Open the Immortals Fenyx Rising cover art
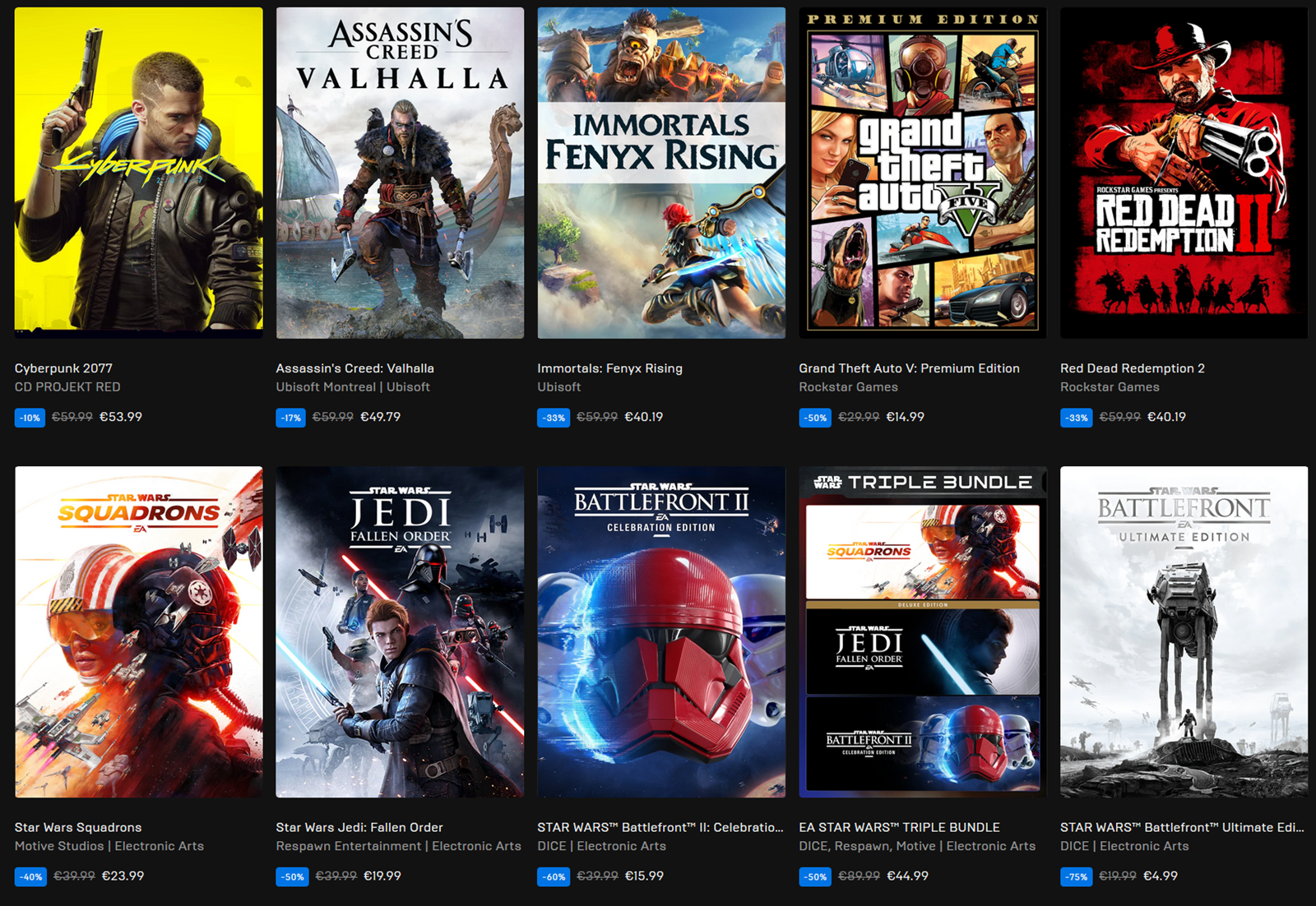Image resolution: width=1316 pixels, height=906 pixels. 661,173
